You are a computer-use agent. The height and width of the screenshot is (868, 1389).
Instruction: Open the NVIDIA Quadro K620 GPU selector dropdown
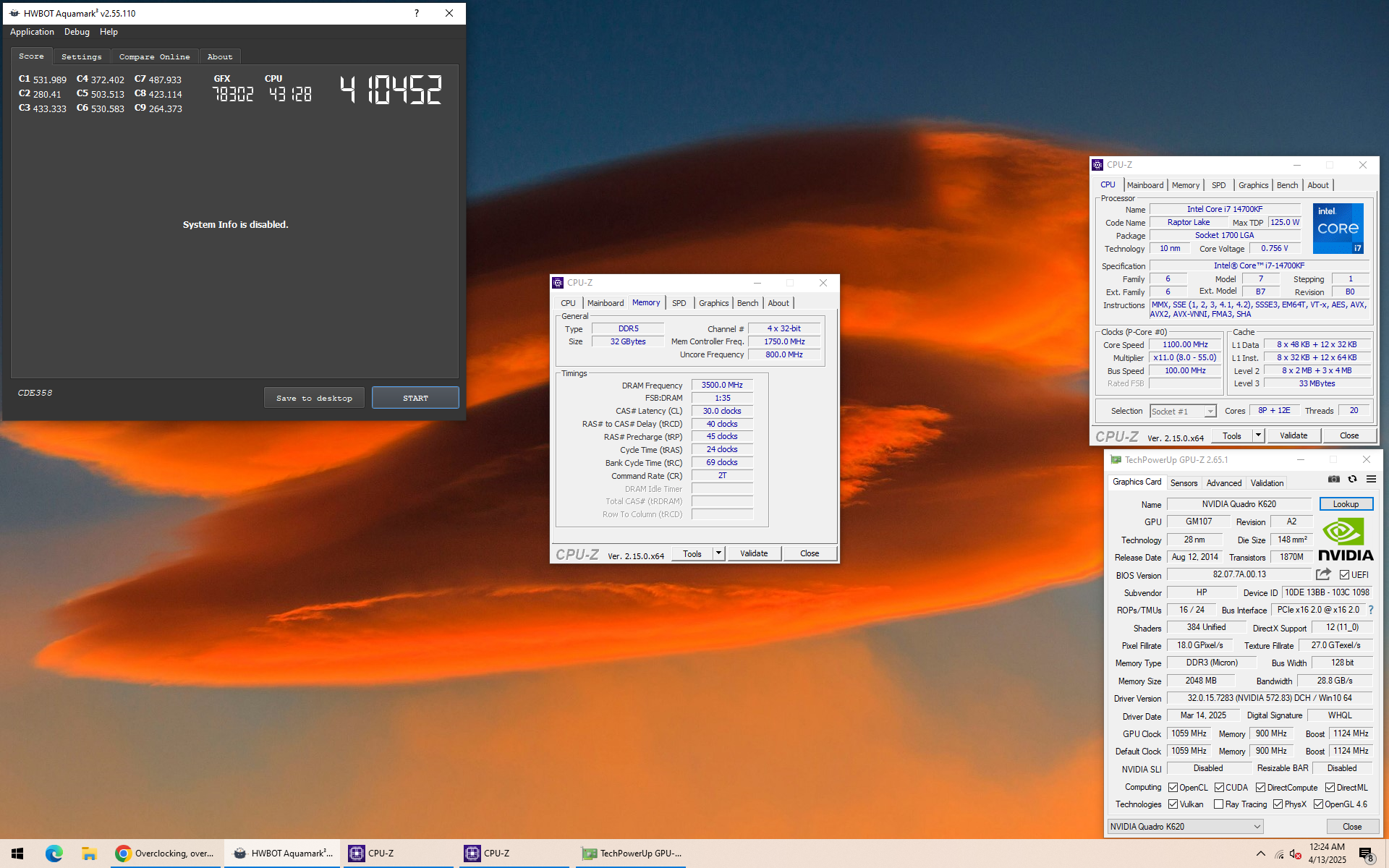pos(1185,827)
